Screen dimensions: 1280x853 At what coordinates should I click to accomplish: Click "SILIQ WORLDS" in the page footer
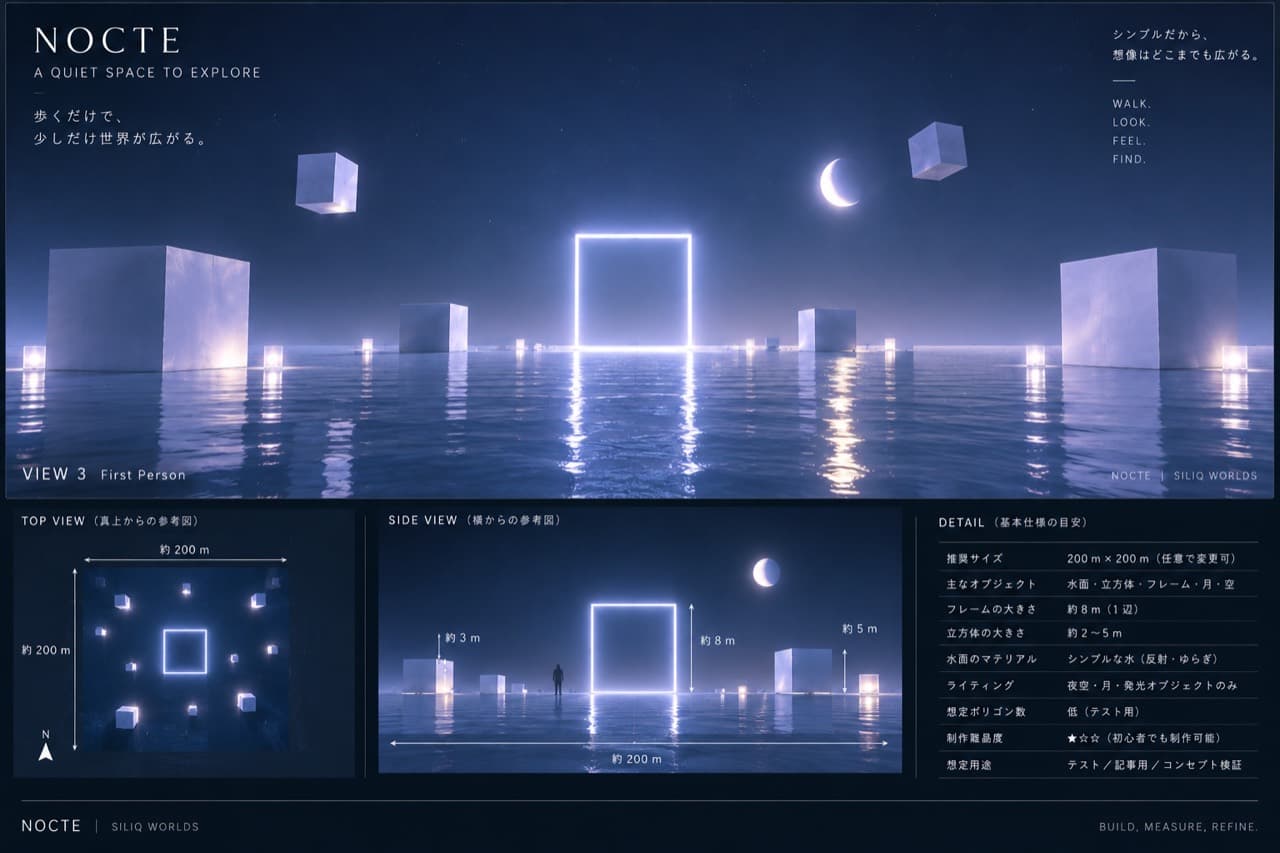click(155, 827)
